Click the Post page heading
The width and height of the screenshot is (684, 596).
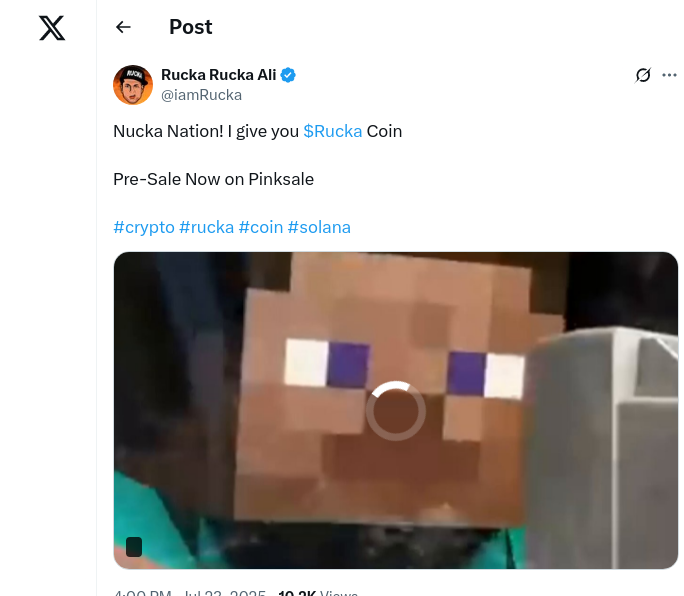[191, 27]
